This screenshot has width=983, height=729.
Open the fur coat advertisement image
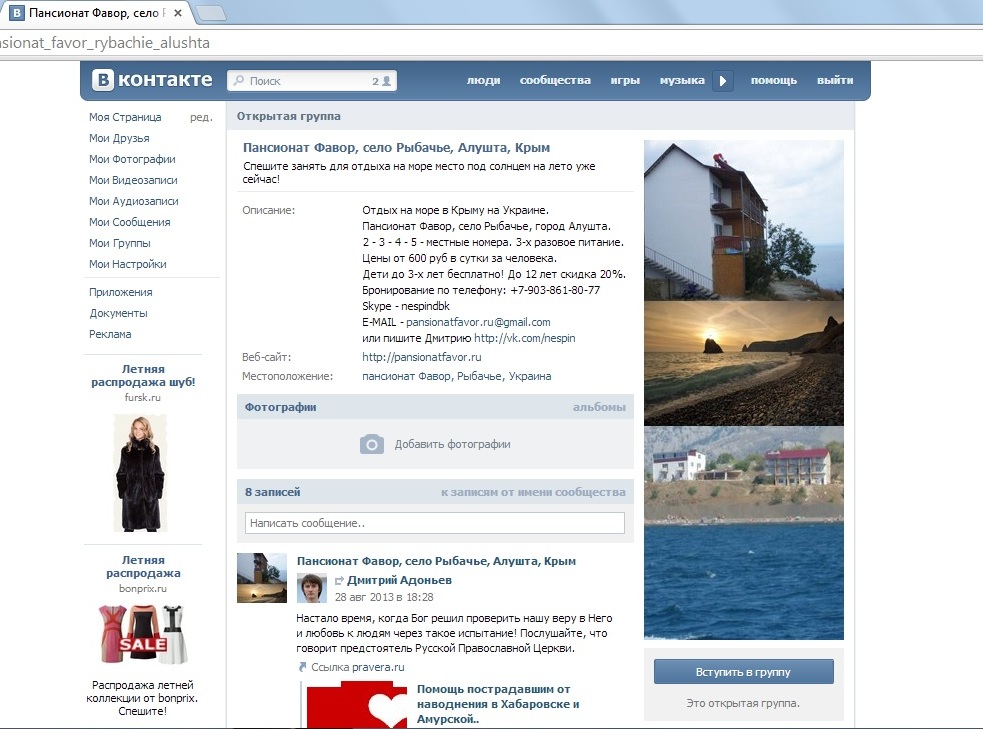[139, 472]
